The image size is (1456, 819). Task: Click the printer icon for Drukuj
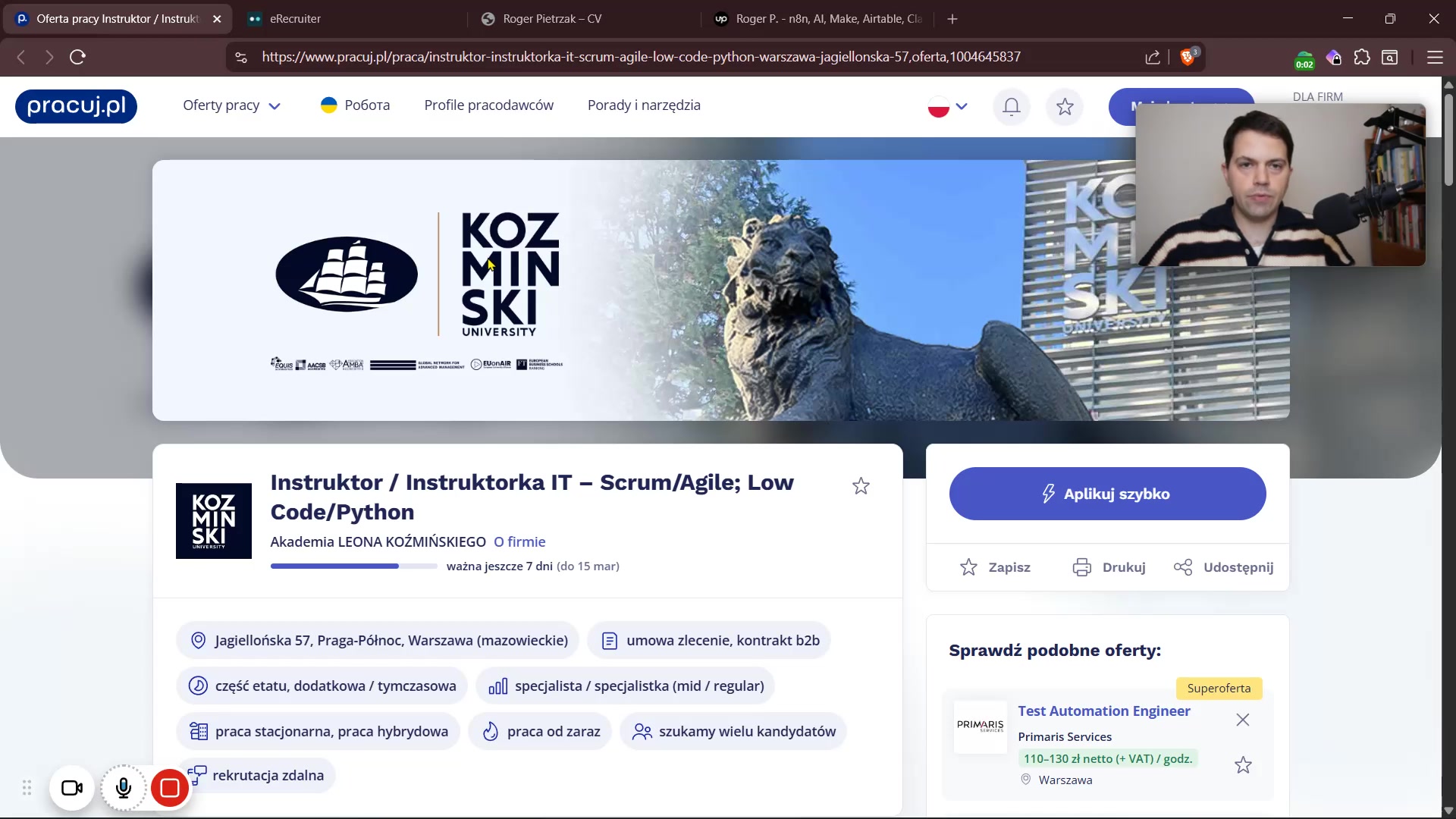(x=1082, y=567)
